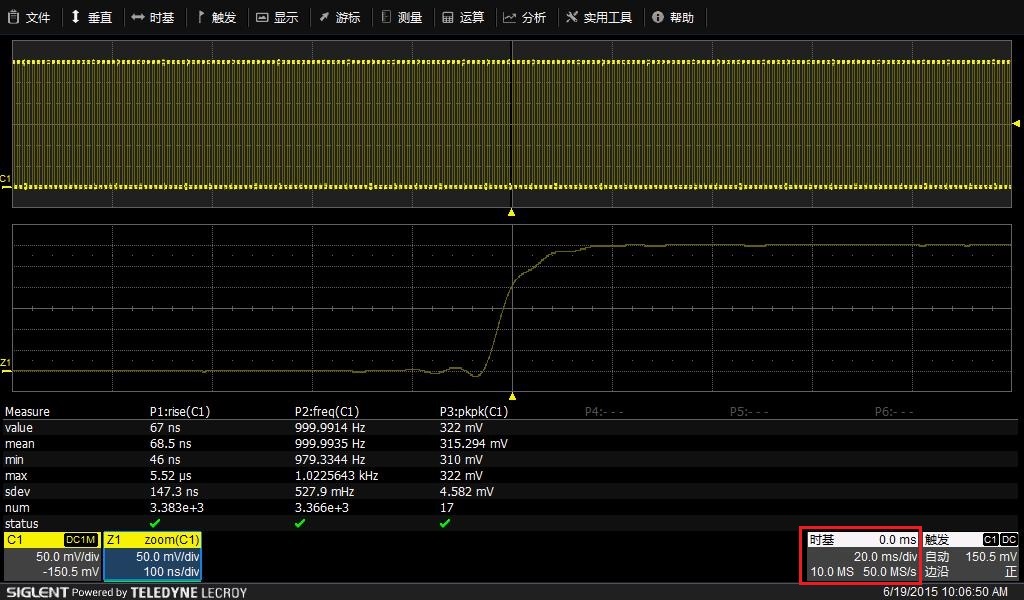Select the P2:freq(C1) measurement column
Image resolution: width=1024 pixels, height=600 pixels.
(327, 412)
